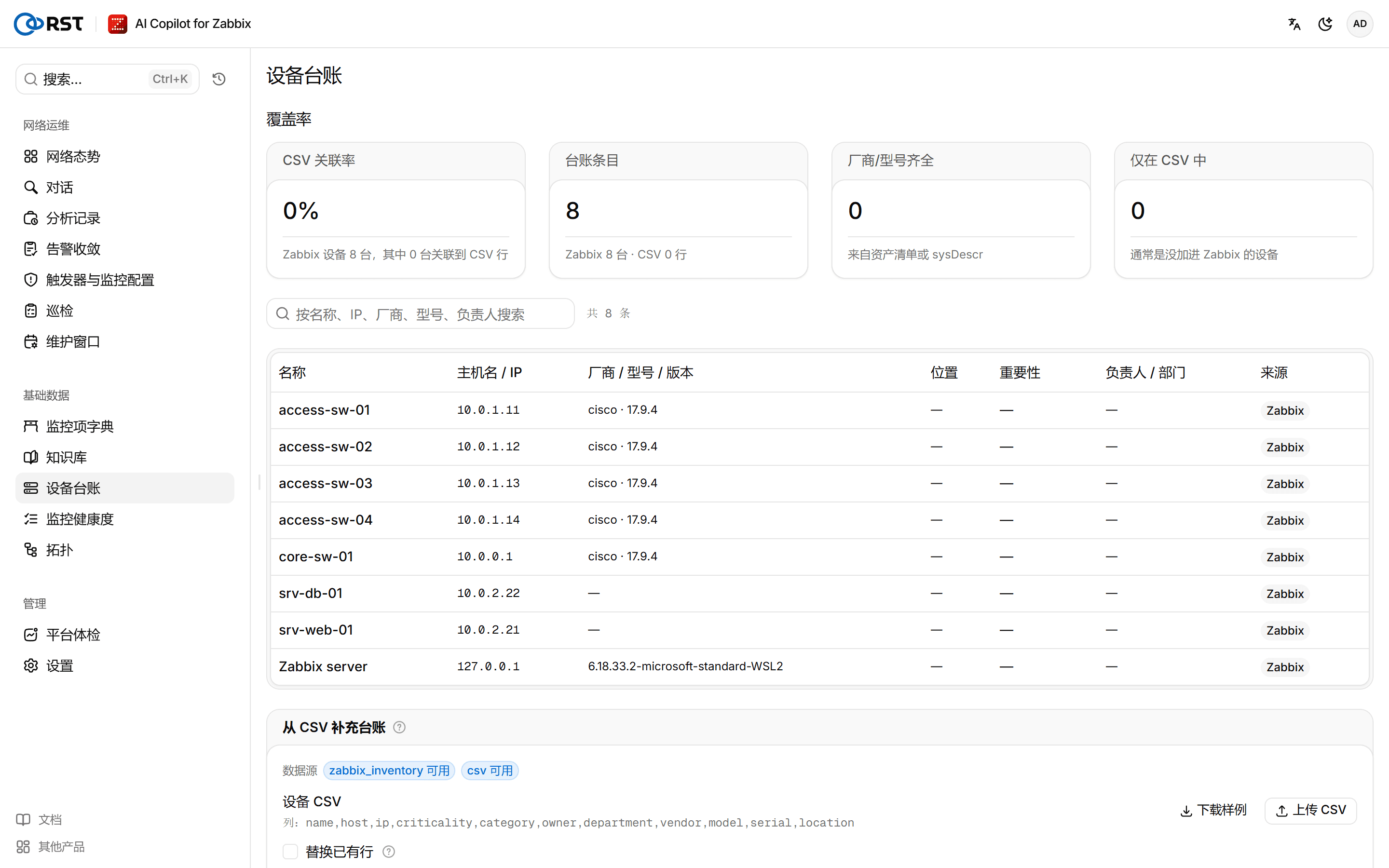Go to 分析记录 page
The width and height of the screenshot is (1389, 868).
(x=124, y=218)
